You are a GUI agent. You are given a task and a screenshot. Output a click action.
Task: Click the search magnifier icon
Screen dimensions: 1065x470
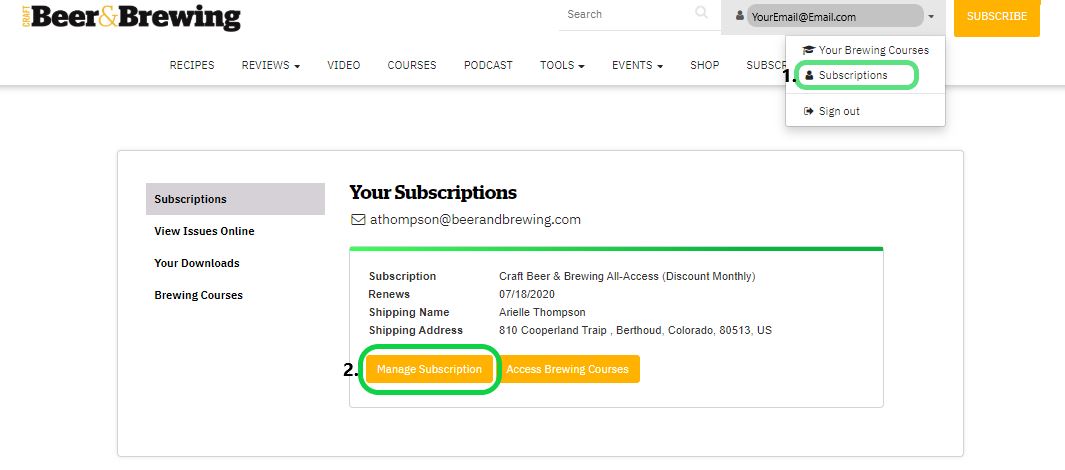[702, 13]
